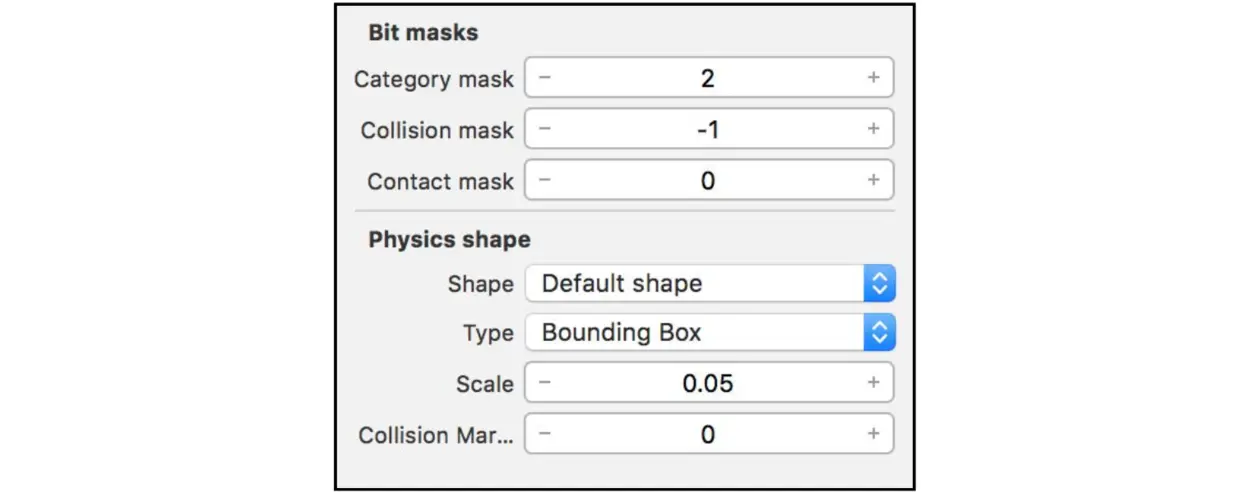Viewport: 1240px width, 493px height.
Task: Decrease the Collision Margin value
Action: [545, 434]
